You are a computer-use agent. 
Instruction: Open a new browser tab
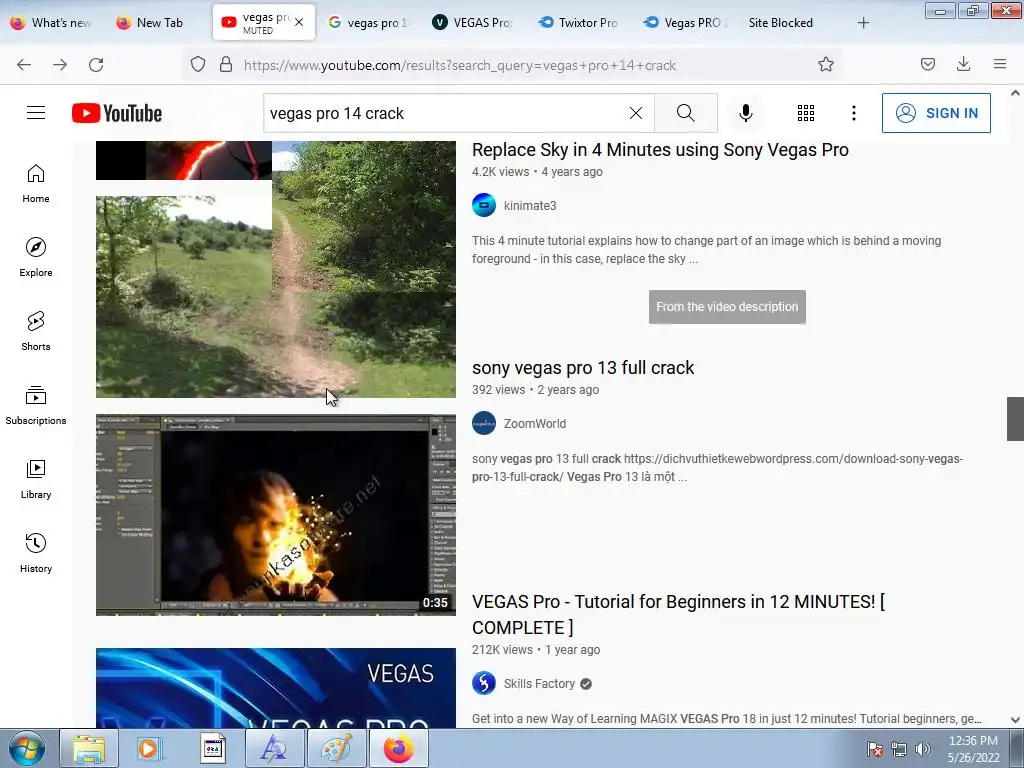tap(863, 23)
